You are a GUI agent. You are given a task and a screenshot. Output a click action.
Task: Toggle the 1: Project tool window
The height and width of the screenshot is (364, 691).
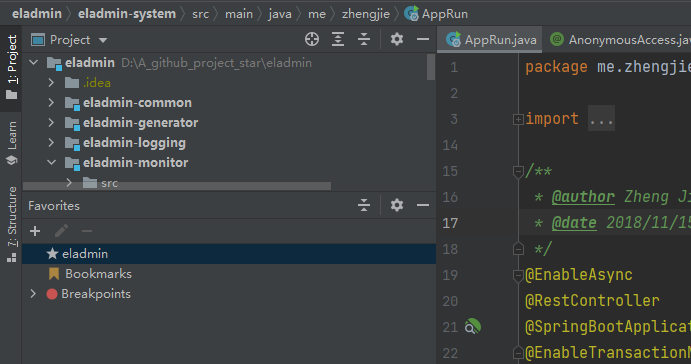(11, 67)
